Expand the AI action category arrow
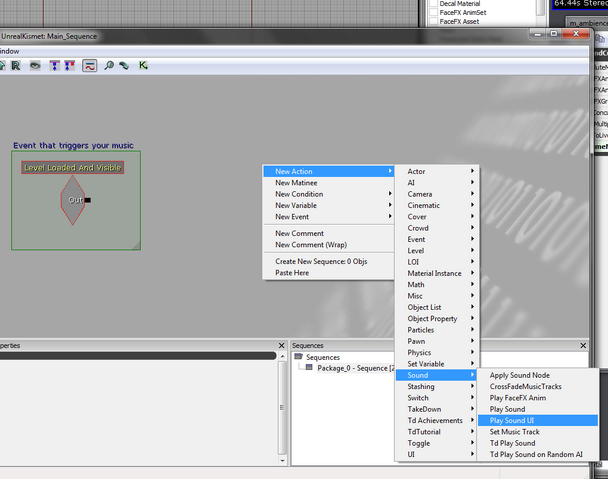Viewport: 608px width, 479px height. point(472,182)
